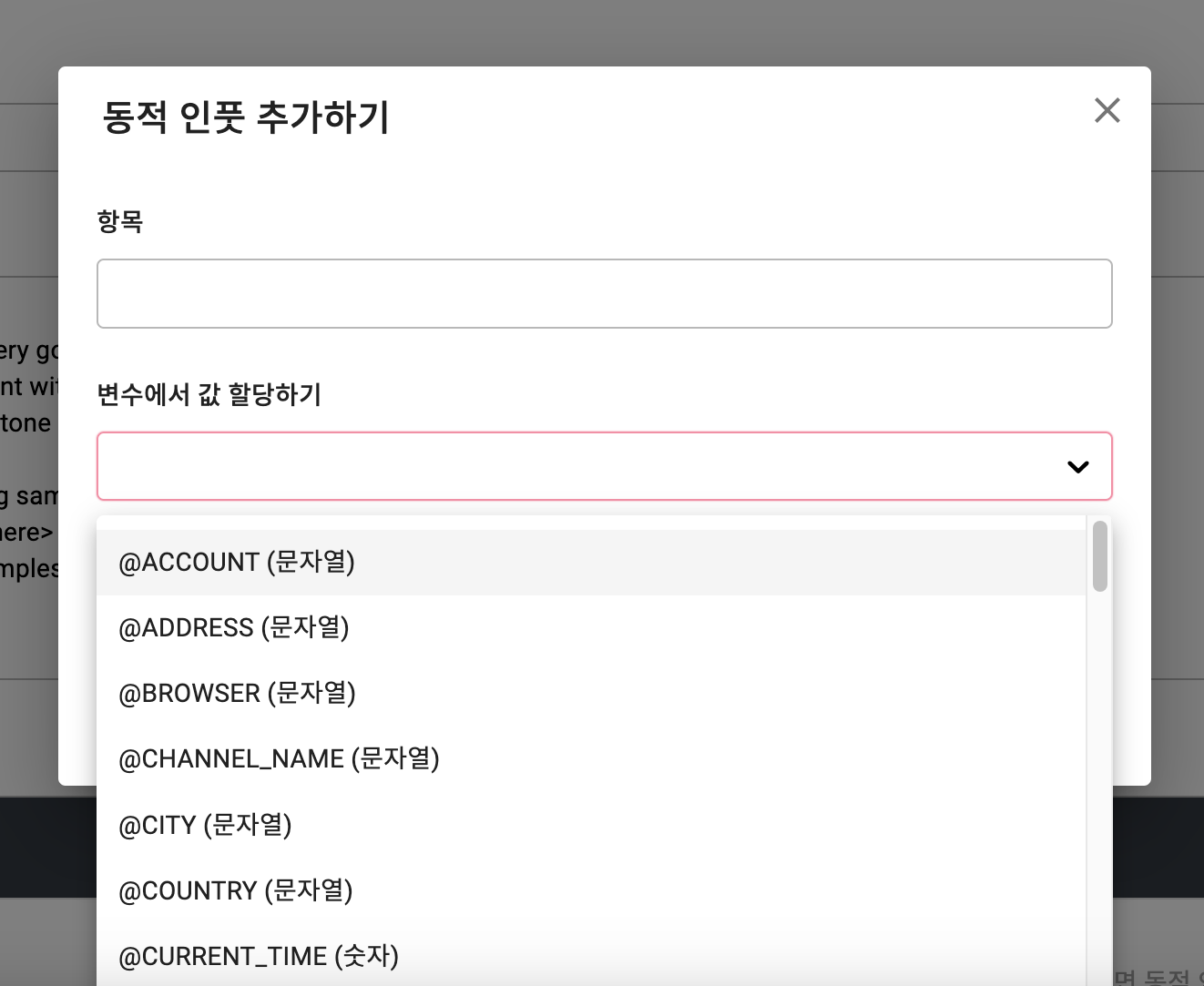Viewport: 1204px width, 986px height.
Task: Select @CURRENT_TIME (숫자) option
Action: point(259,956)
